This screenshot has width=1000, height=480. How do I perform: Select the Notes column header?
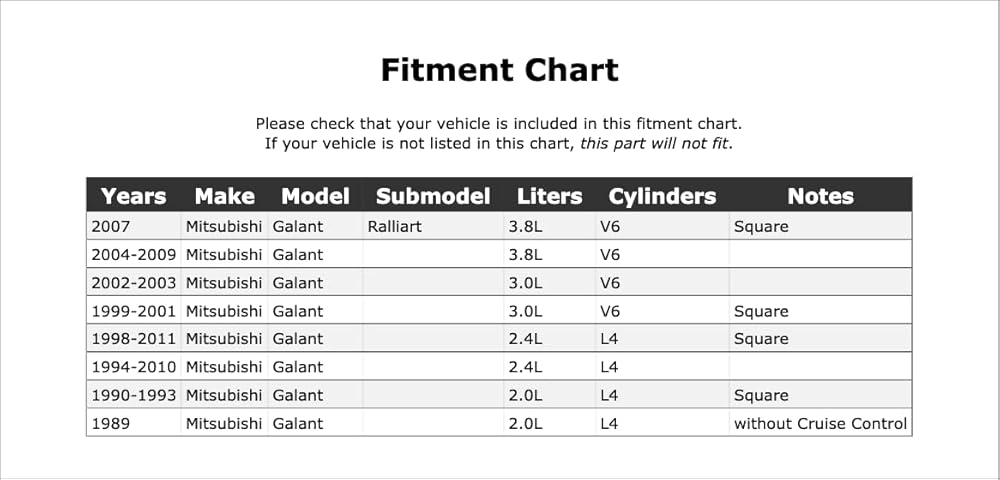820,196
